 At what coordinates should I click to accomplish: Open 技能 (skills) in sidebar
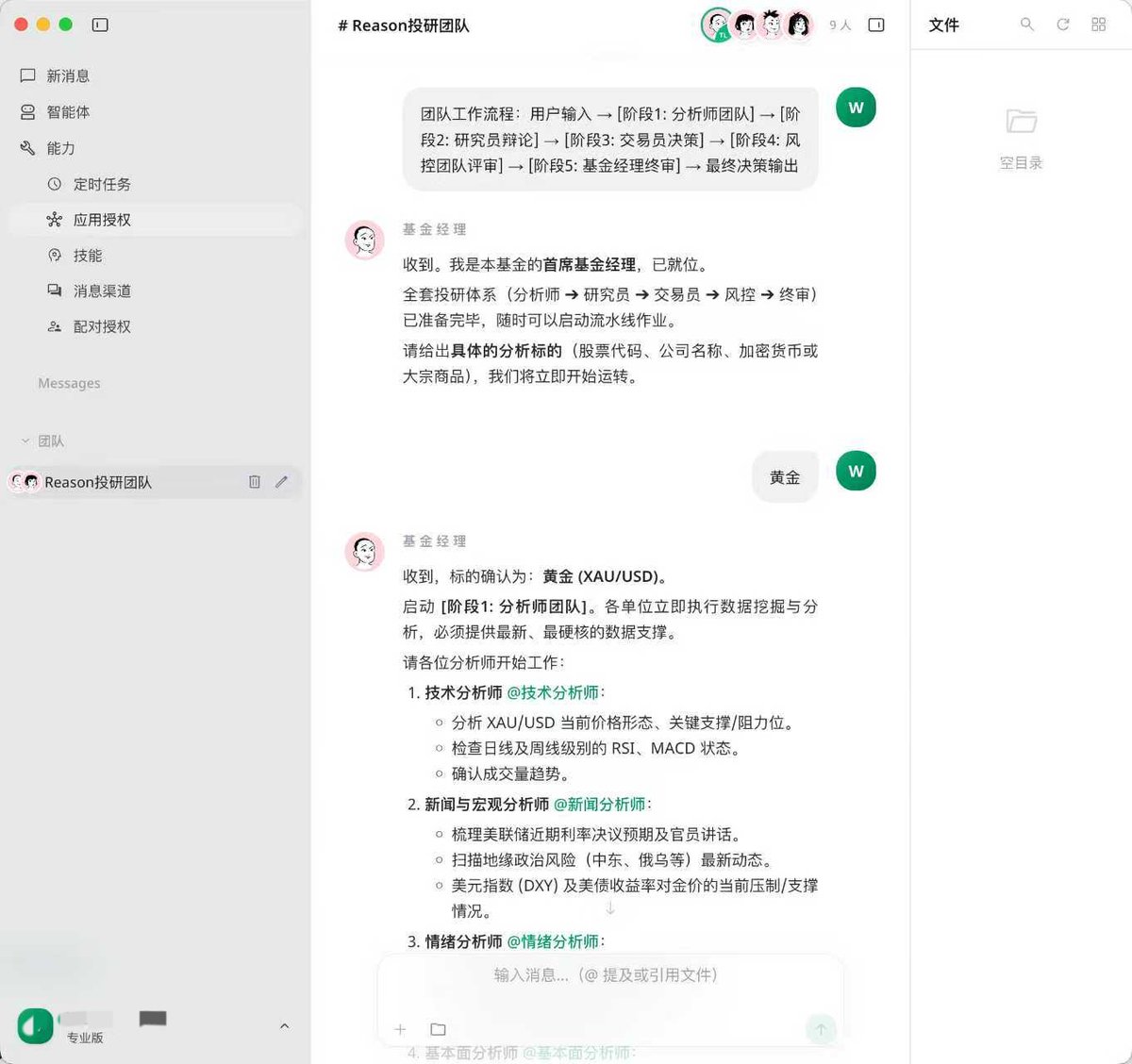pyautogui.click(x=89, y=255)
